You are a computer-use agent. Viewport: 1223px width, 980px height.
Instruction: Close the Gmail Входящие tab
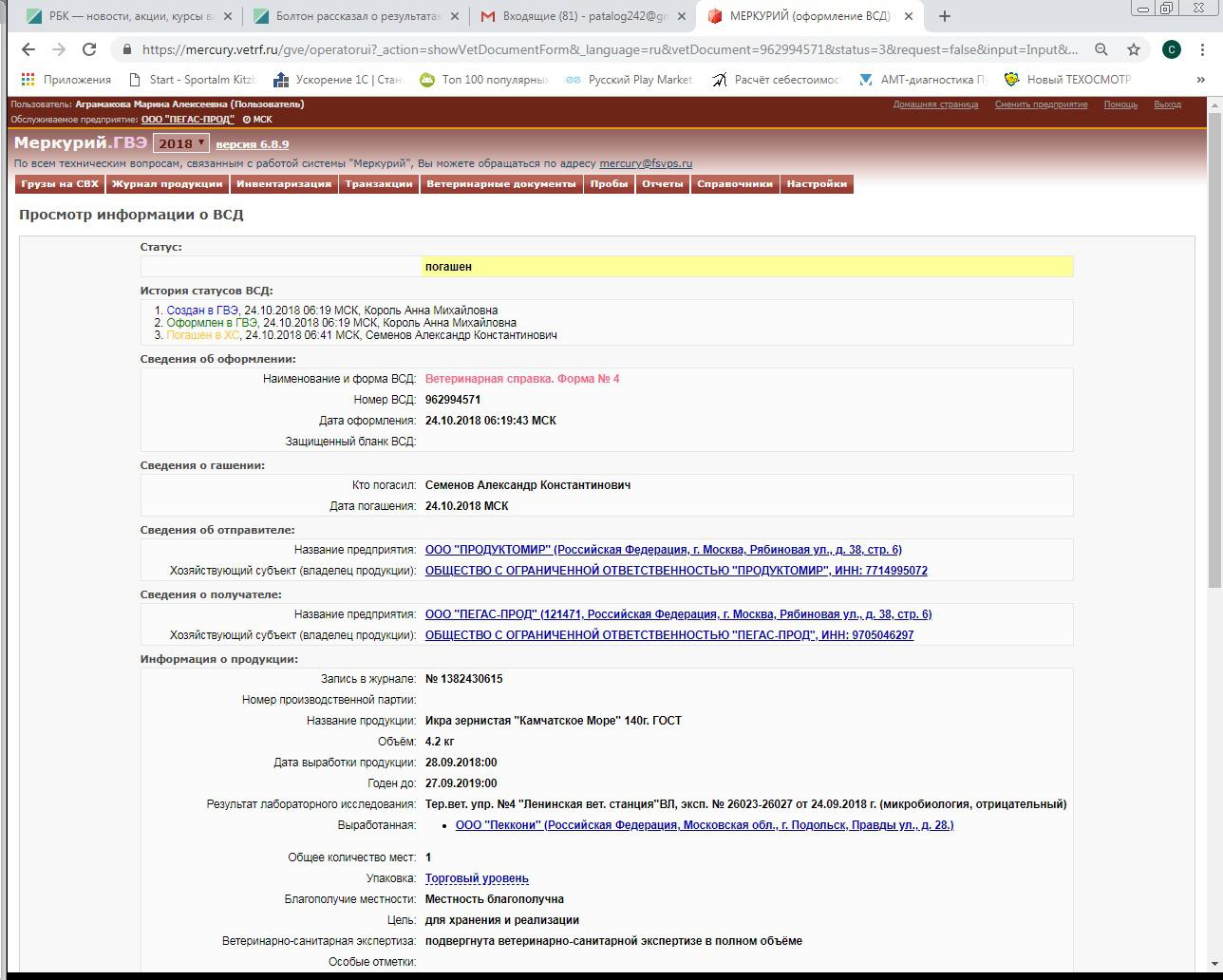(682, 16)
